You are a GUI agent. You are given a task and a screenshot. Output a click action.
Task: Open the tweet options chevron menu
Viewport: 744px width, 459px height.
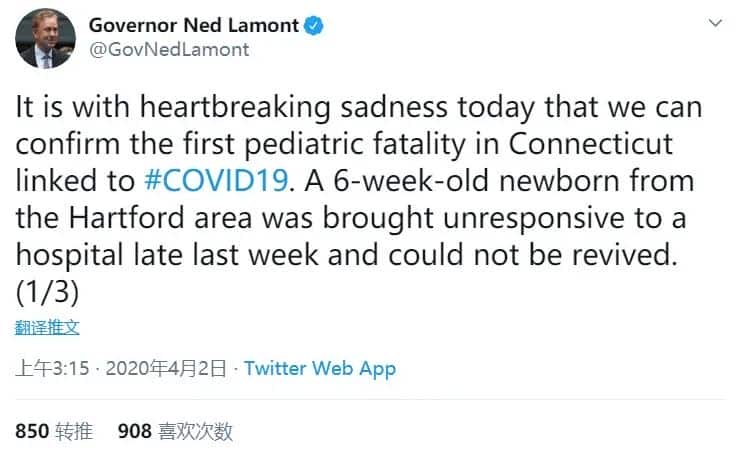(x=715, y=22)
